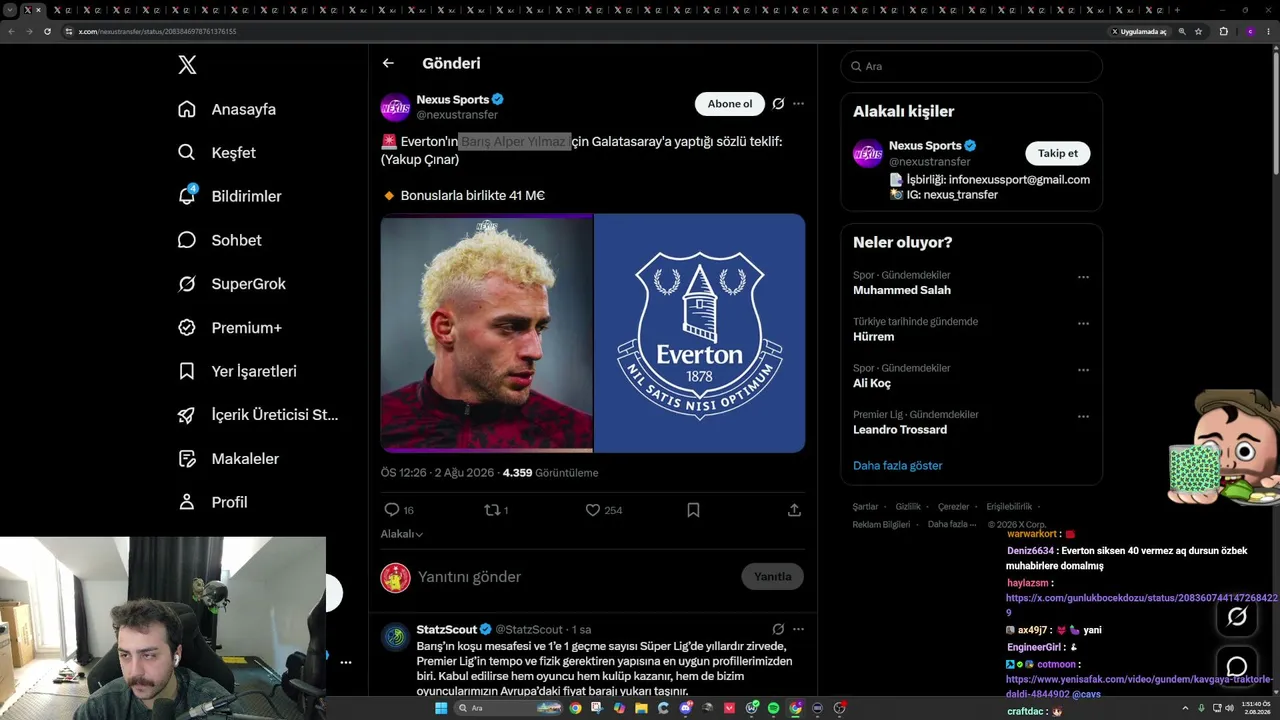This screenshot has height=720, width=1280.
Task: Open Yer İşaretleri bookmarks
Action: click(x=237, y=371)
